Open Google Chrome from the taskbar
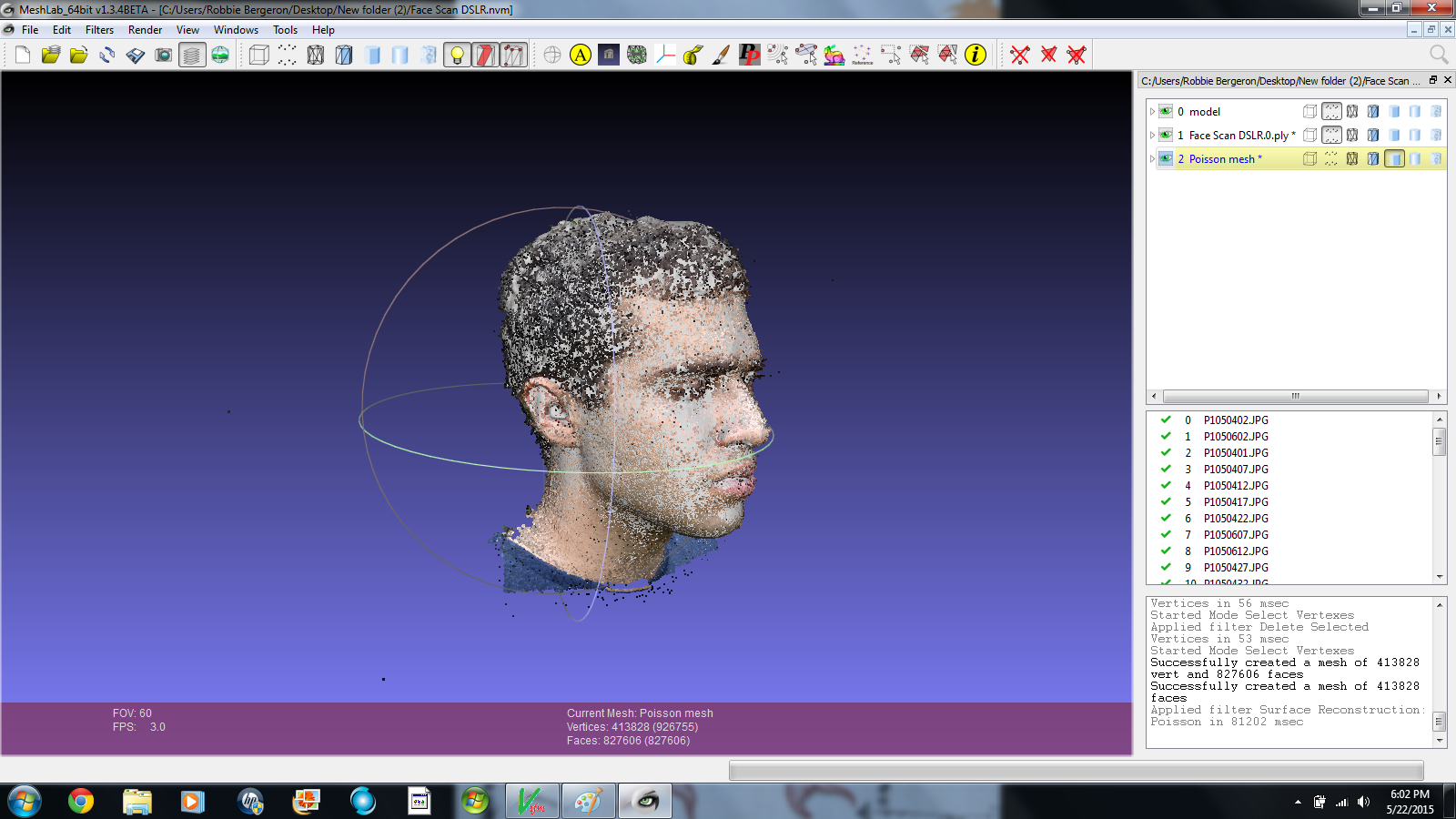This screenshot has height=819, width=1456. [x=81, y=801]
